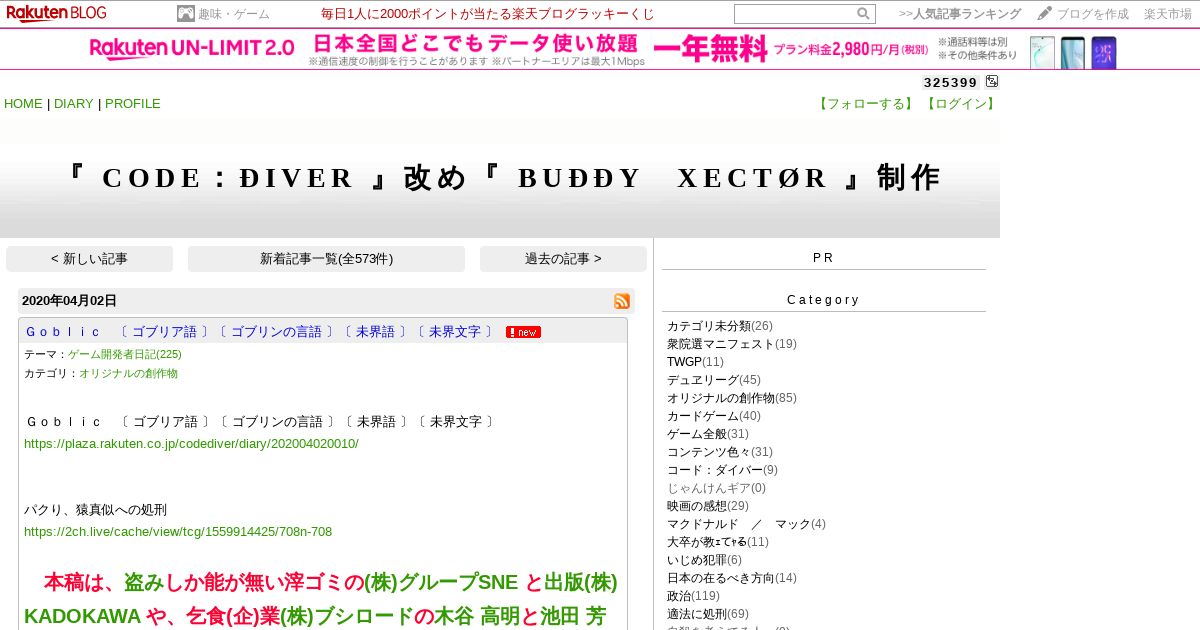Open category link オリジナルの創作物 under post

128,373
